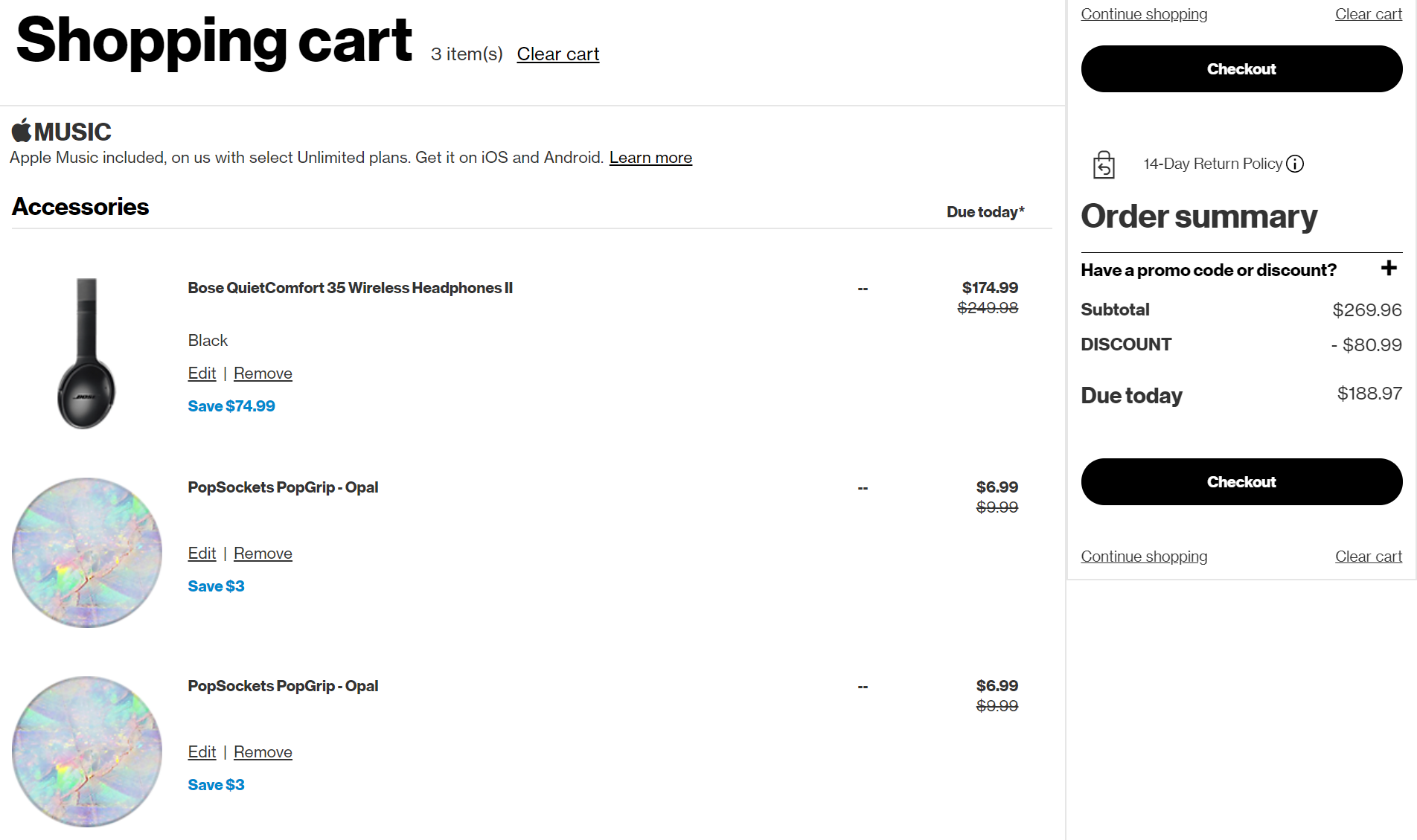Image resolution: width=1417 pixels, height=840 pixels.
Task: Edit the Bose QuietComfort 35 headphones
Action: [202, 373]
